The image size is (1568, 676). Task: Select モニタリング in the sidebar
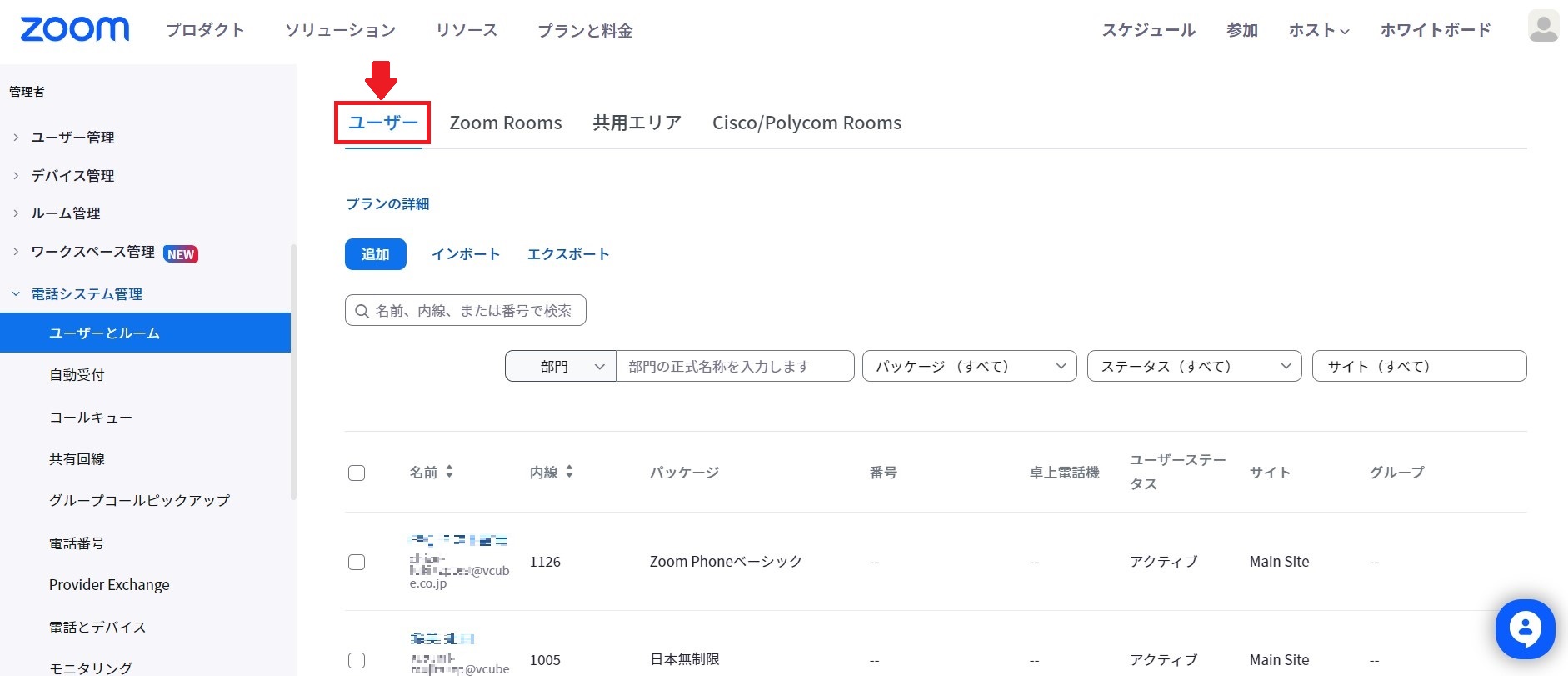pyautogui.click(x=91, y=668)
